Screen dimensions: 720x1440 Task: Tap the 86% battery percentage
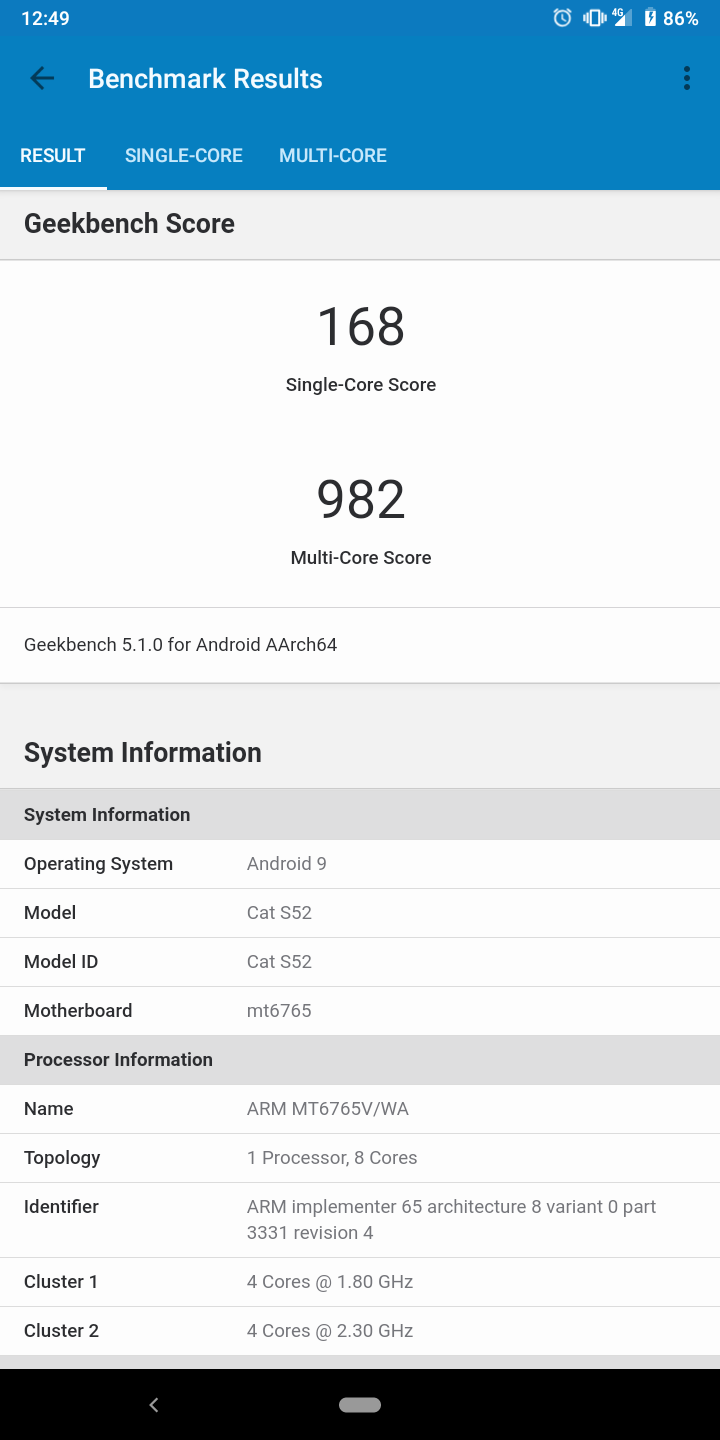click(681, 18)
